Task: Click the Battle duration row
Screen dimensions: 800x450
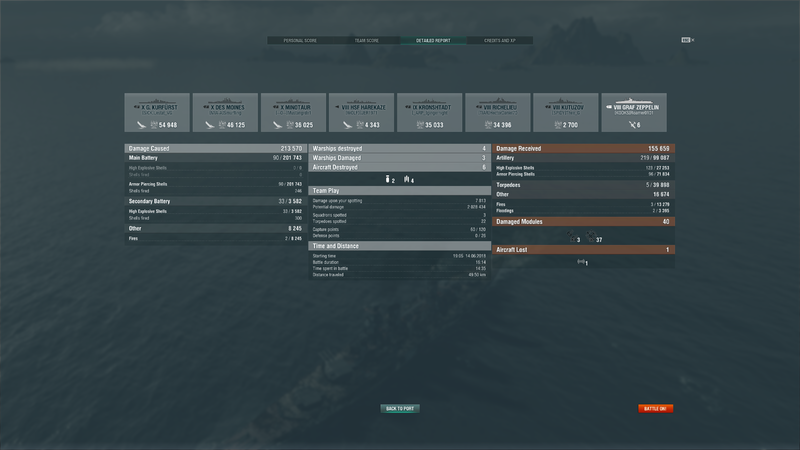Action: (x=399, y=262)
